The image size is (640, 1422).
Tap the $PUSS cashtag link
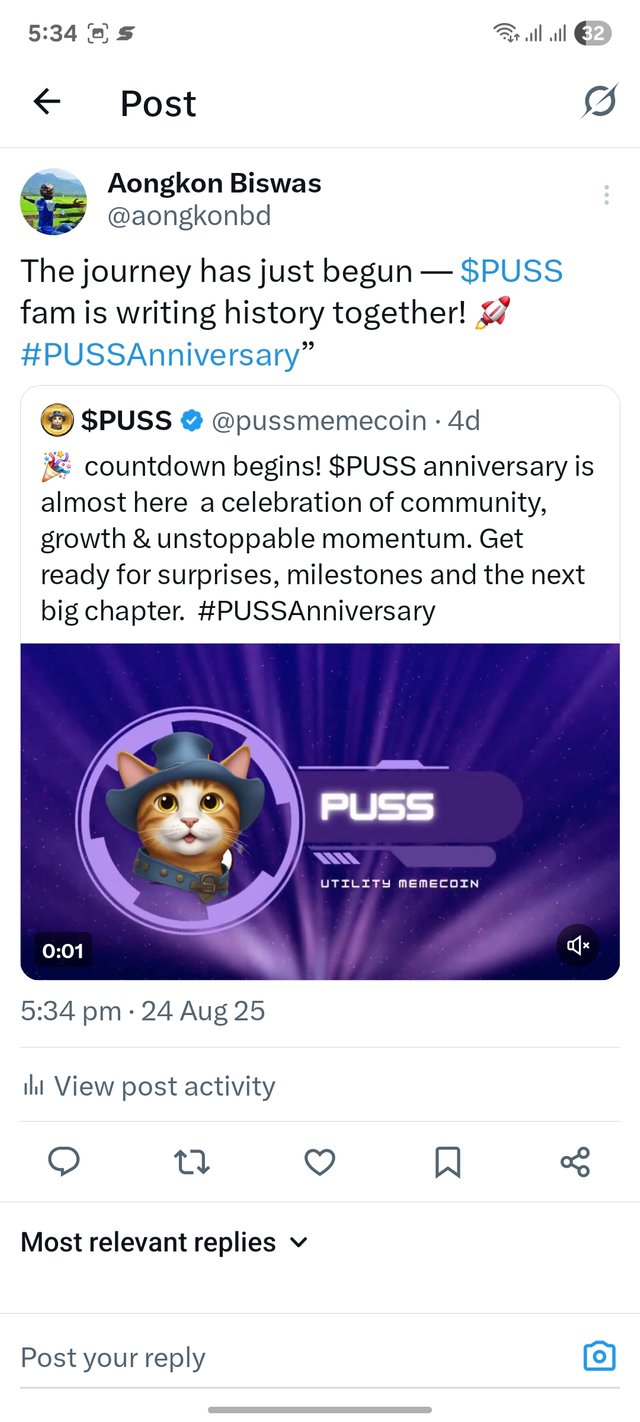pos(511,271)
